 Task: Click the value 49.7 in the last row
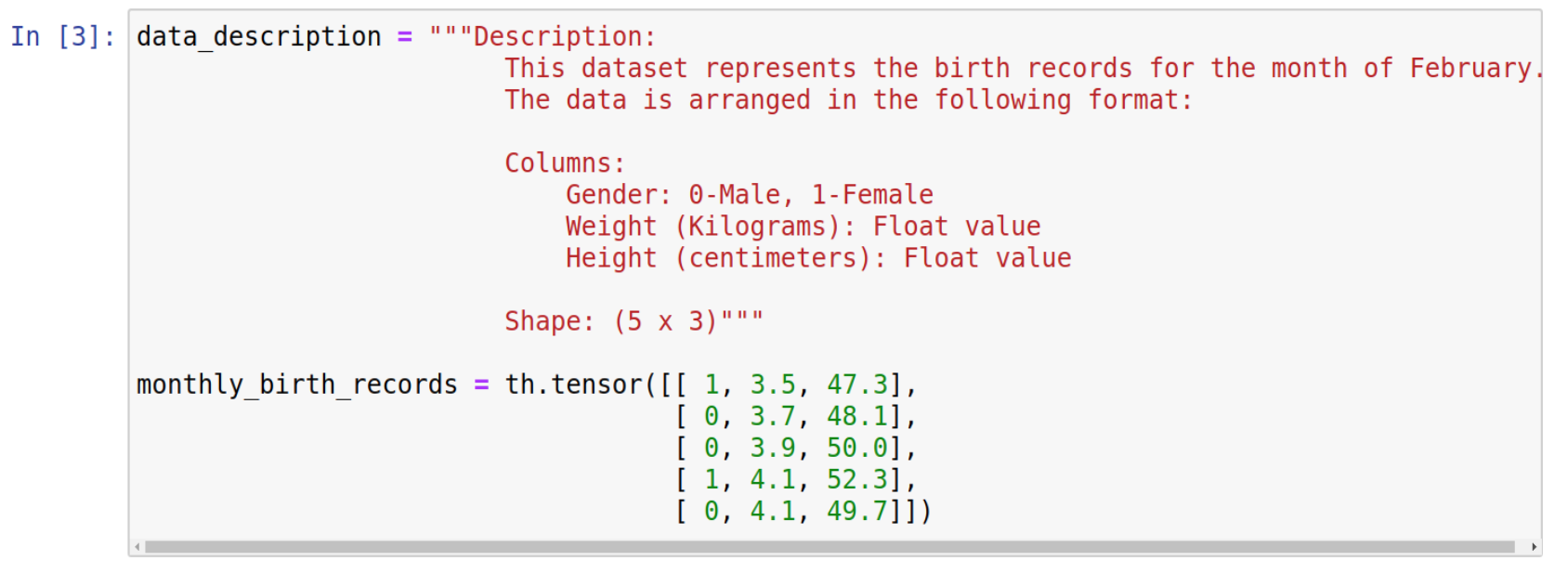(x=857, y=511)
